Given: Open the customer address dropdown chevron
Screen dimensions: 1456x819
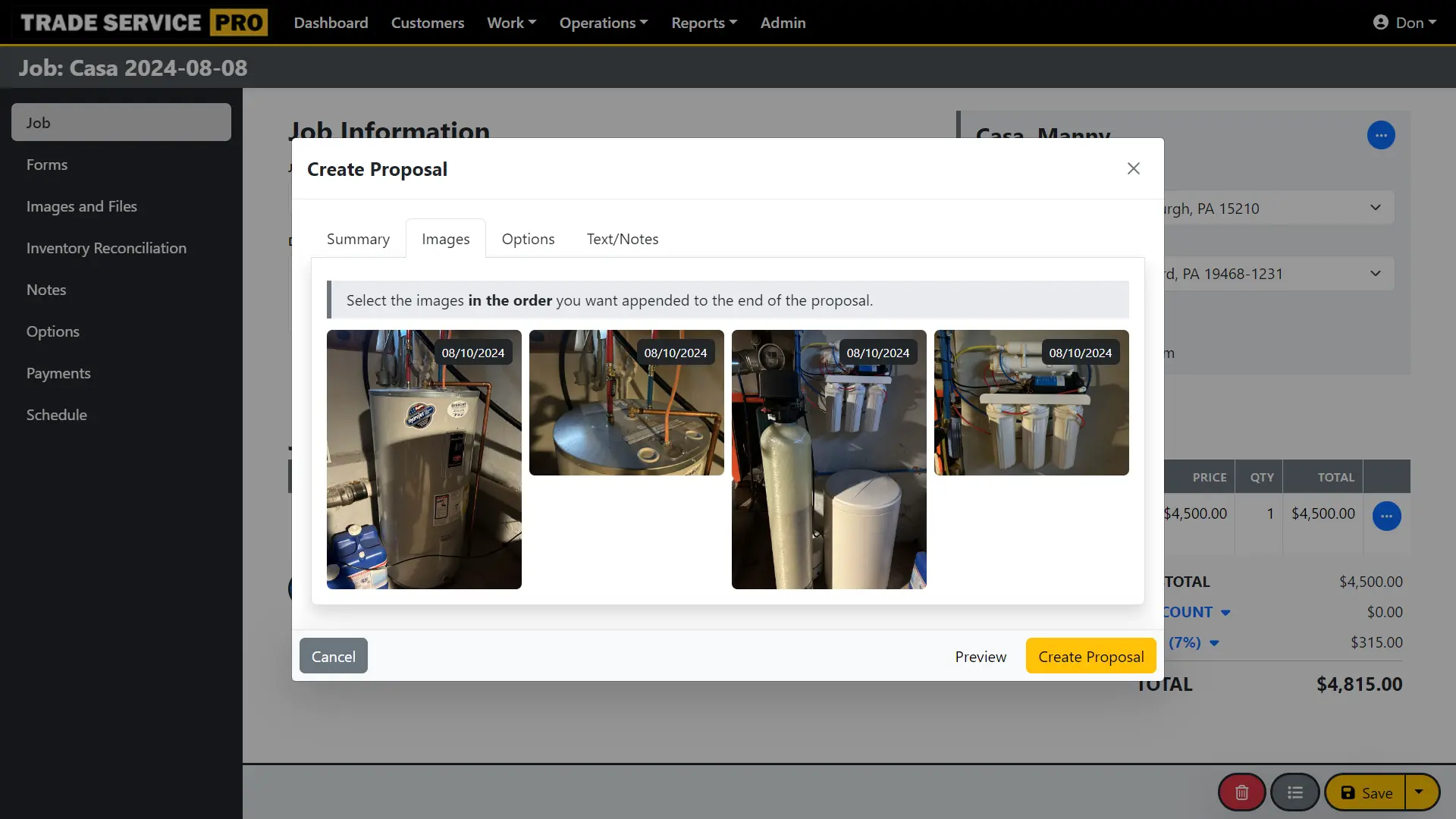Looking at the screenshot, I should coord(1376,207).
